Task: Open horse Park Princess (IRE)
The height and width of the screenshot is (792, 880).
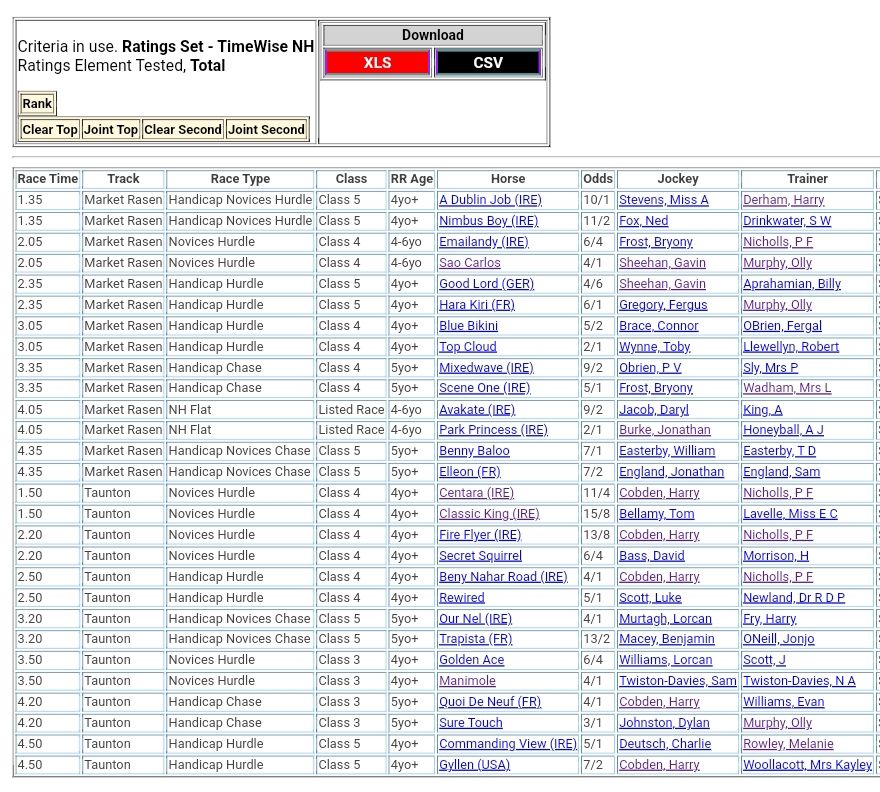Action: 493,430
